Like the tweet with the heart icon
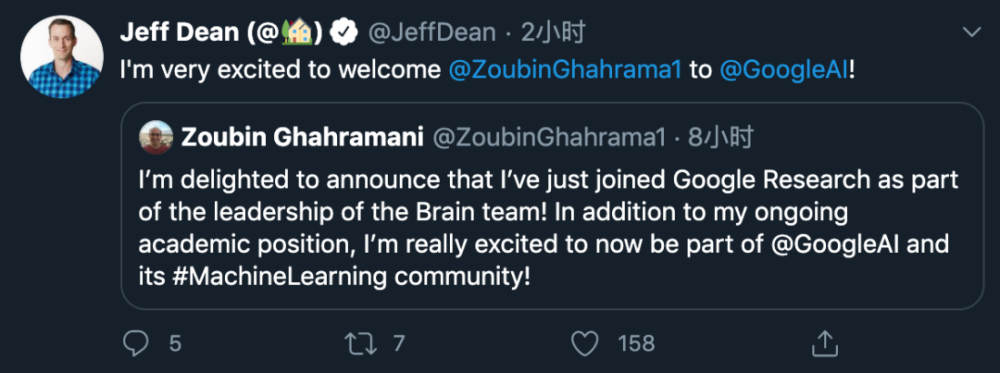 [x=584, y=344]
